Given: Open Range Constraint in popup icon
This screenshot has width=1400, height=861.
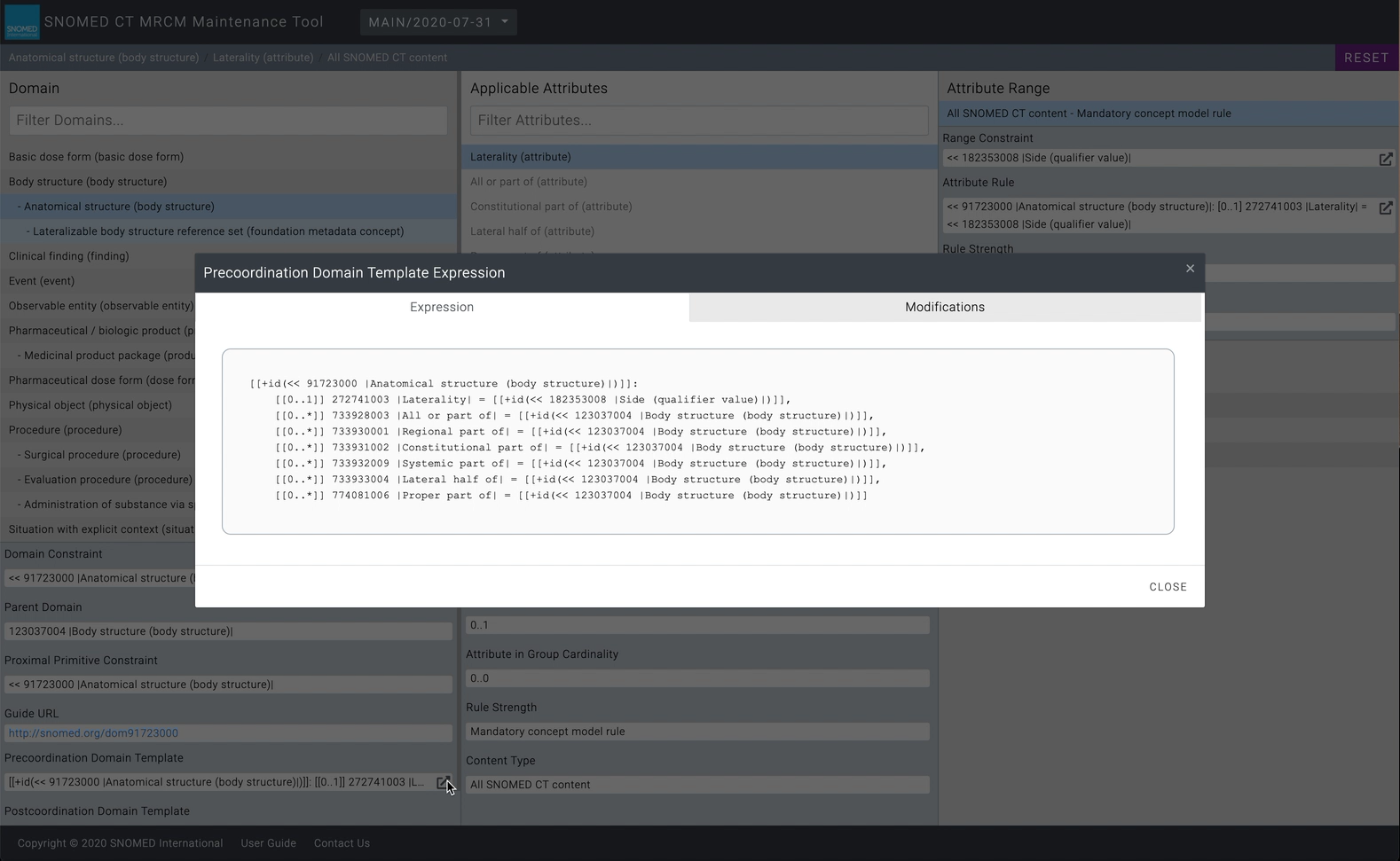Looking at the screenshot, I should 1386,159.
